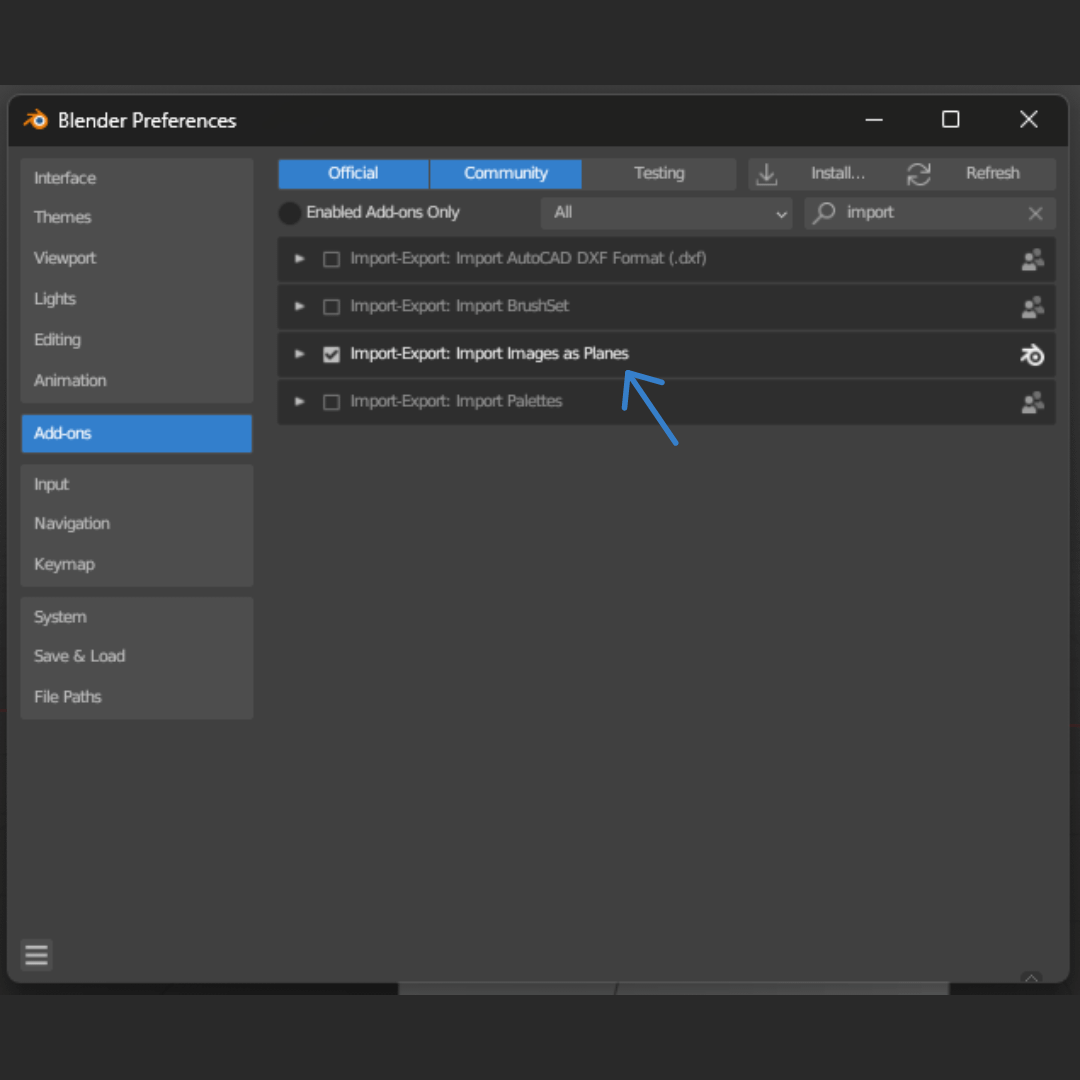The width and height of the screenshot is (1080, 1080).
Task: Enable the Import AutoCAD DXF Format add-on
Action: point(331,260)
